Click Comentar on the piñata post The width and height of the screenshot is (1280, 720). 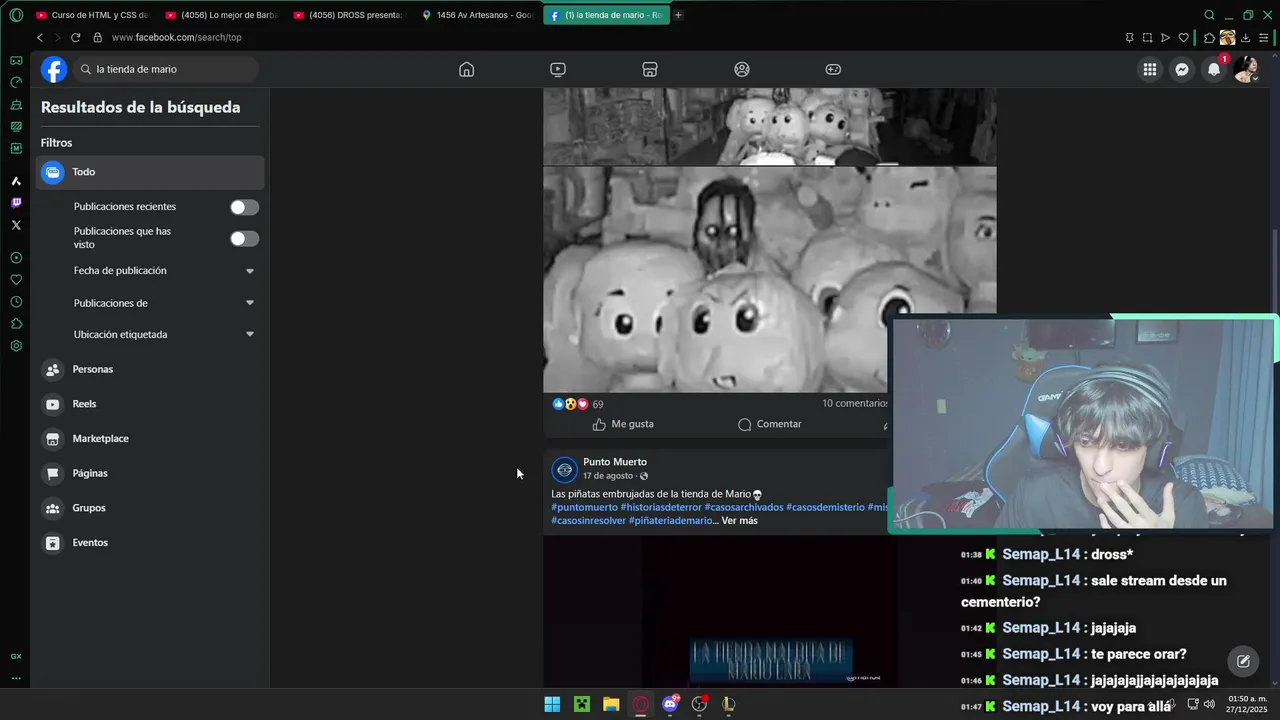tap(770, 424)
